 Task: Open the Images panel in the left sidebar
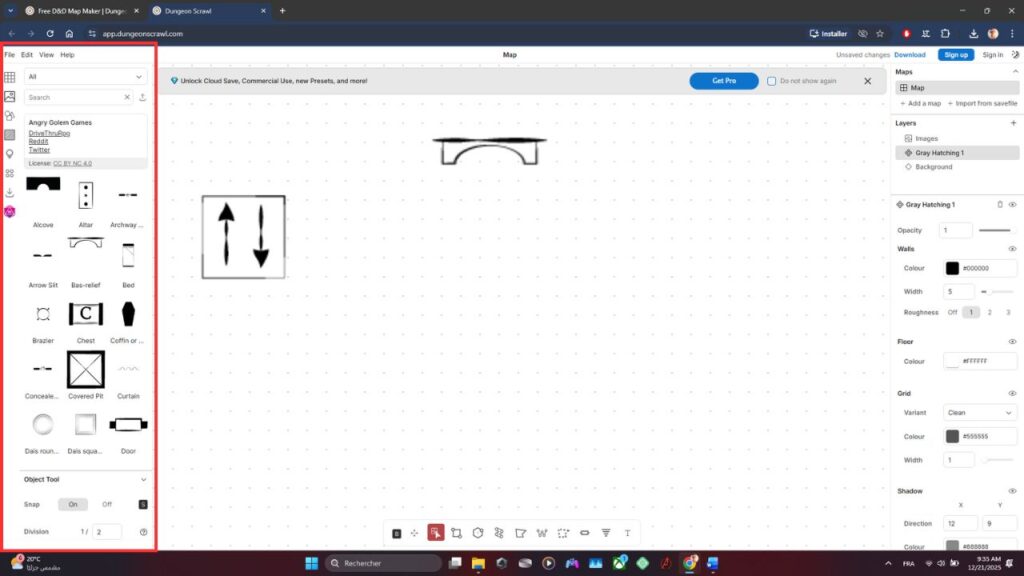click(x=9, y=96)
